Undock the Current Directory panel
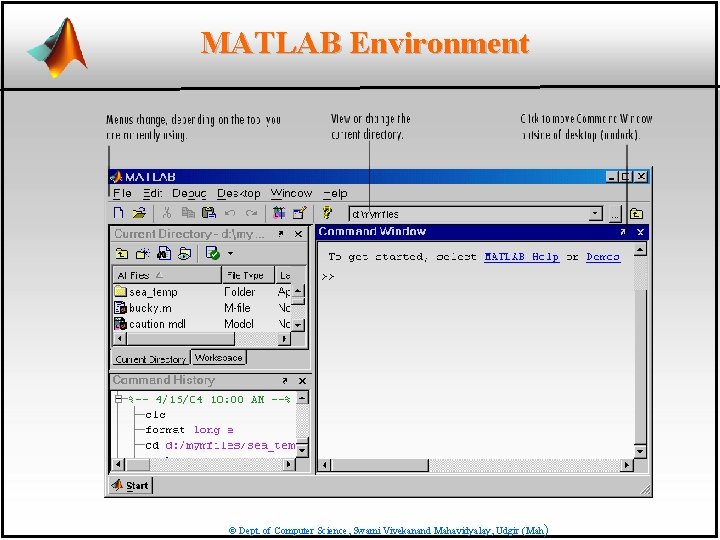720x540 pixels. [281, 234]
